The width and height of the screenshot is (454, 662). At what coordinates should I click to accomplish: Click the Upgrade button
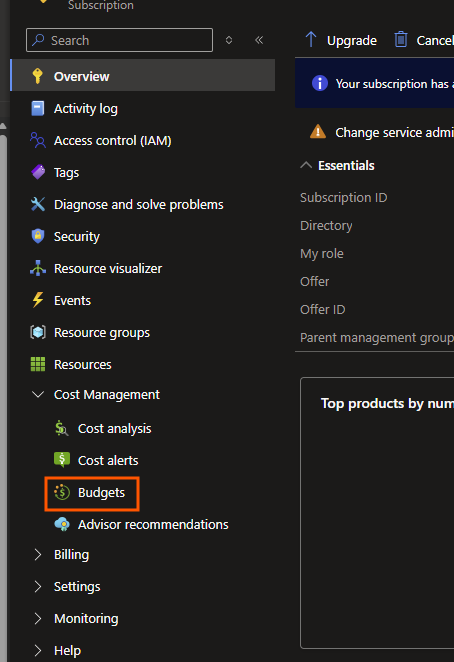[341, 40]
